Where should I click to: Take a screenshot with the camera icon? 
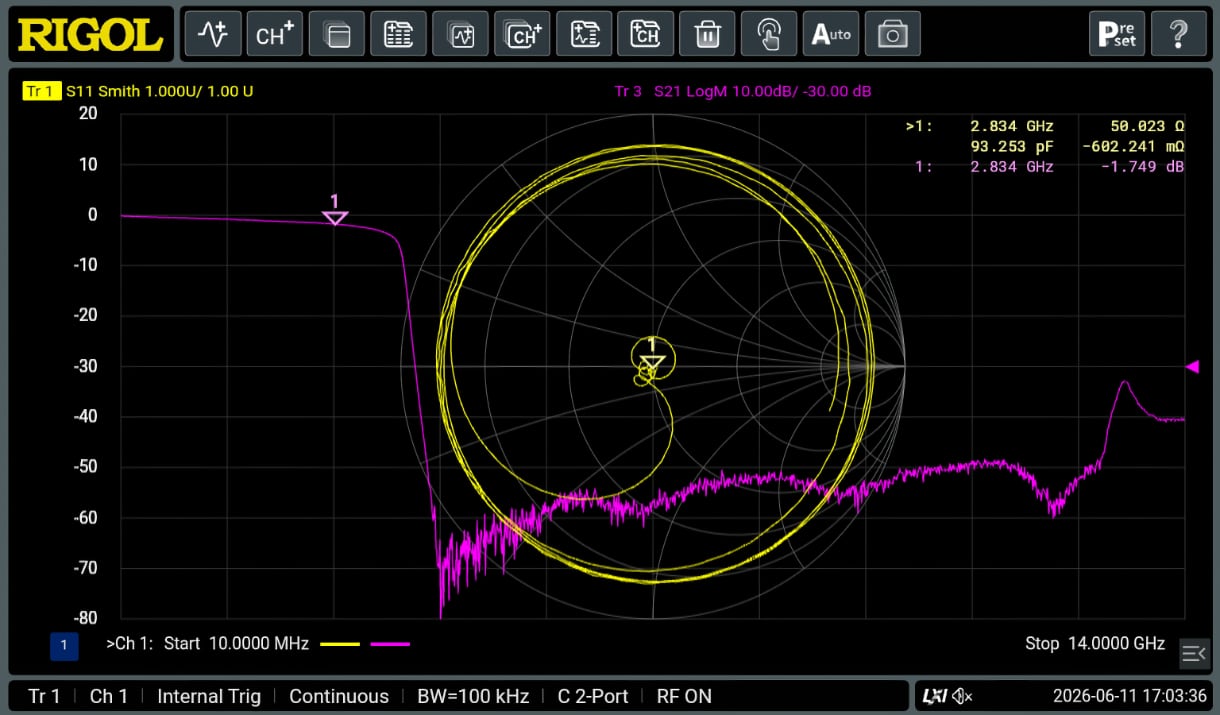(x=893, y=35)
